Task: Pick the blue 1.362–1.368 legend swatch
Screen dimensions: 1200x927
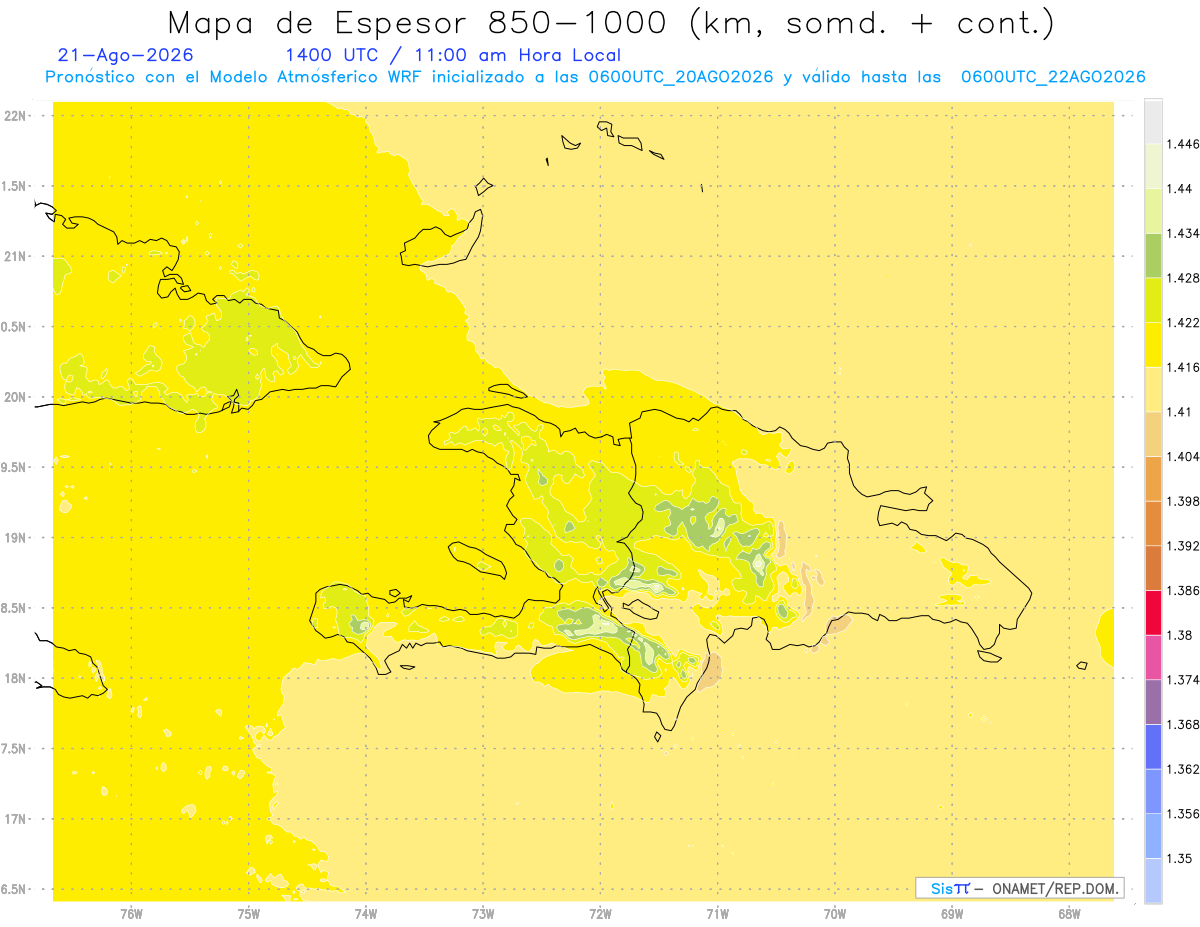Action: point(1153,746)
